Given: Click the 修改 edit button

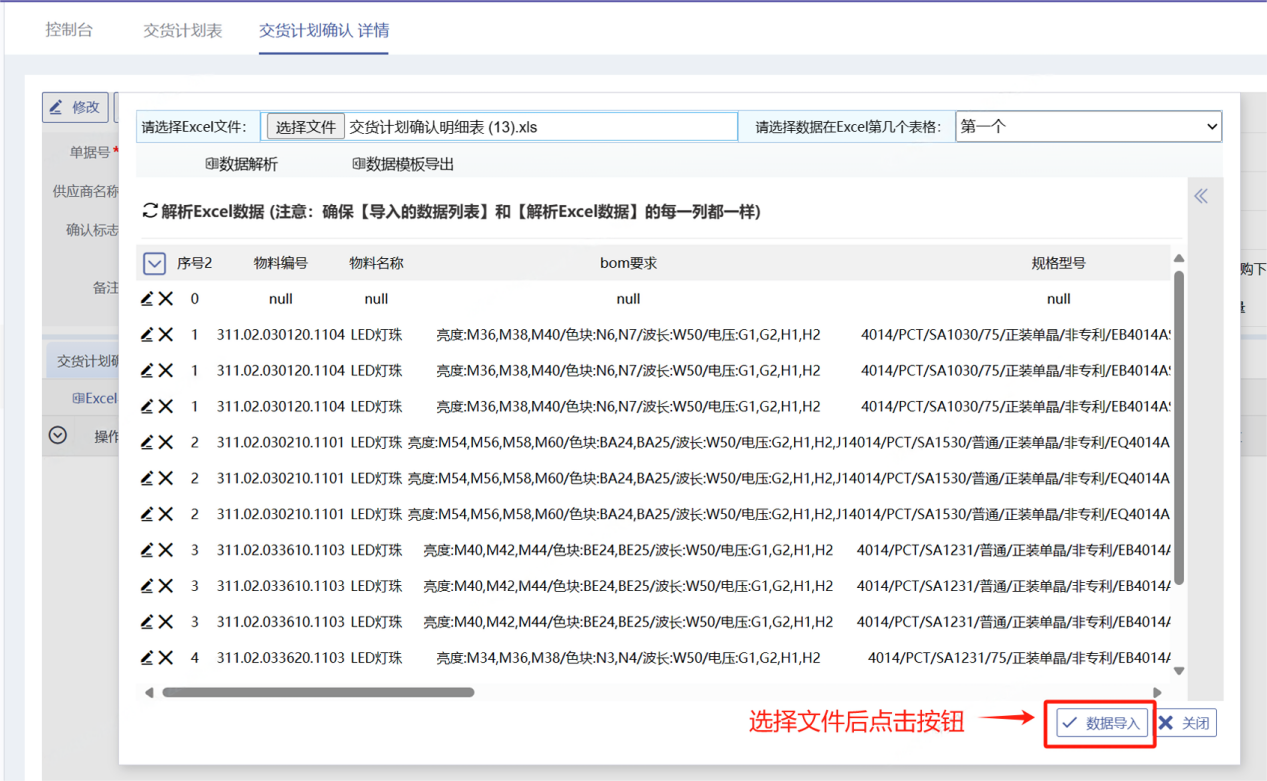Looking at the screenshot, I should click(75, 107).
